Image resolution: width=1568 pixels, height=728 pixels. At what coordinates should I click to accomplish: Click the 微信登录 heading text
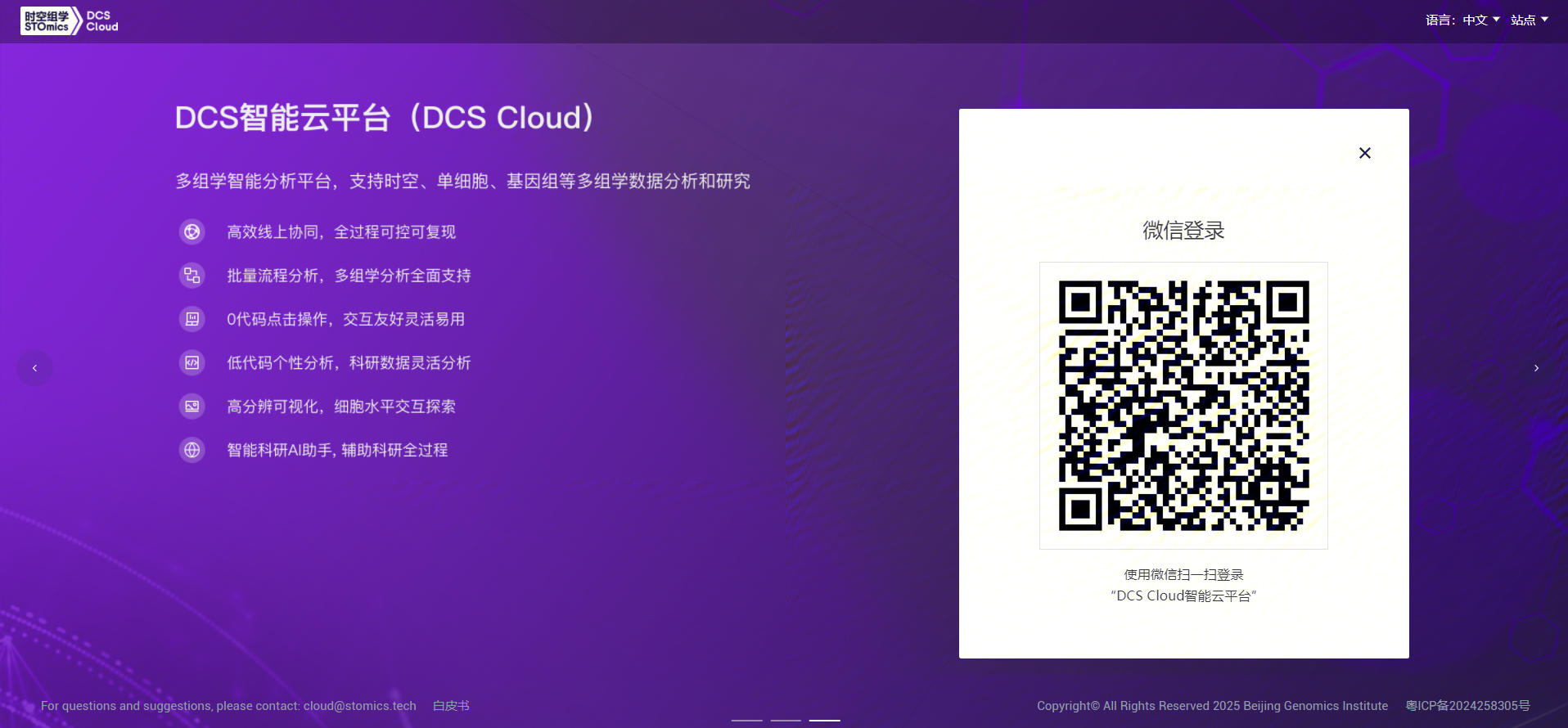click(1183, 231)
